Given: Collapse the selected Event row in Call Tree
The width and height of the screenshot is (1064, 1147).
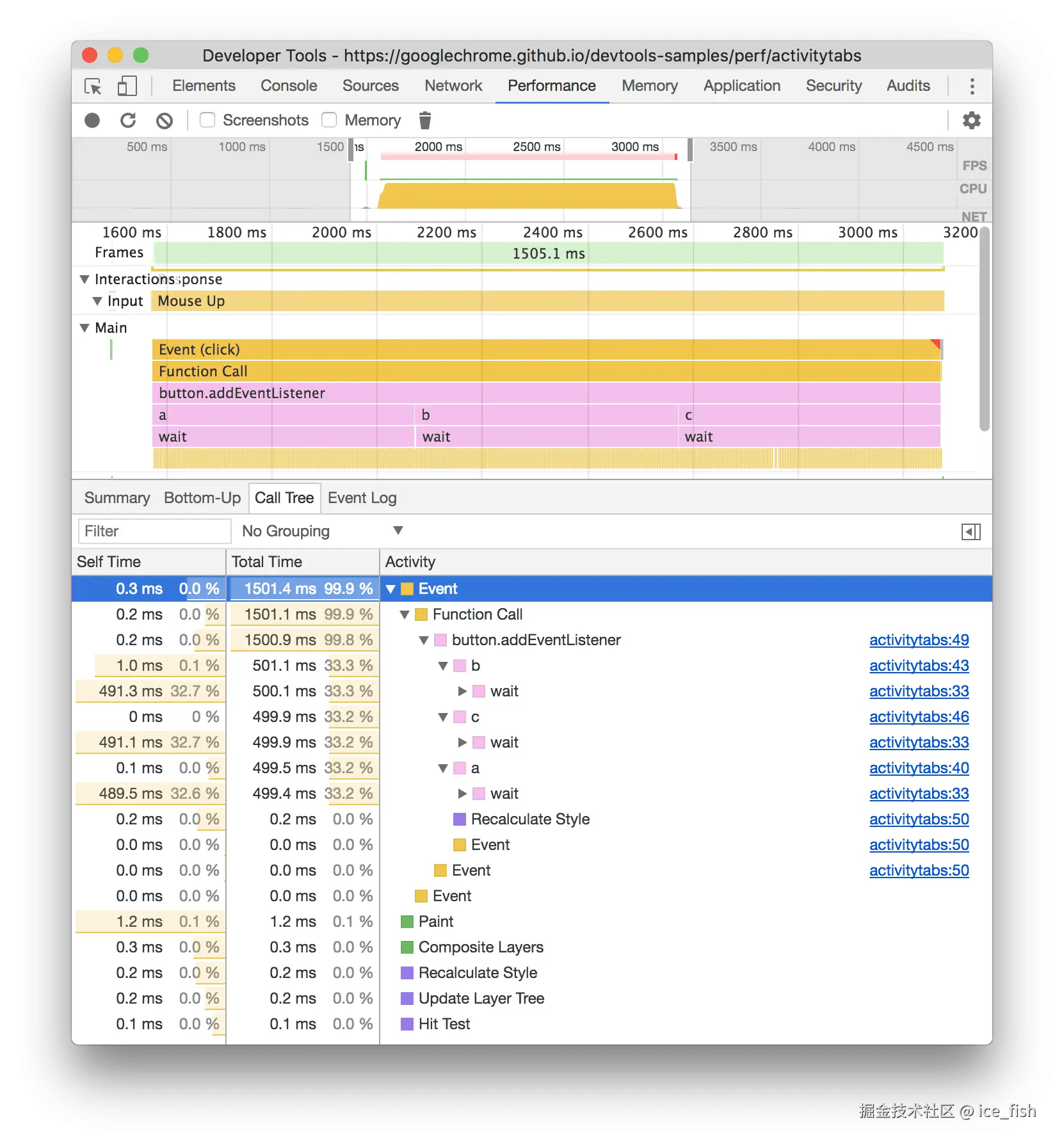Looking at the screenshot, I should 391,589.
